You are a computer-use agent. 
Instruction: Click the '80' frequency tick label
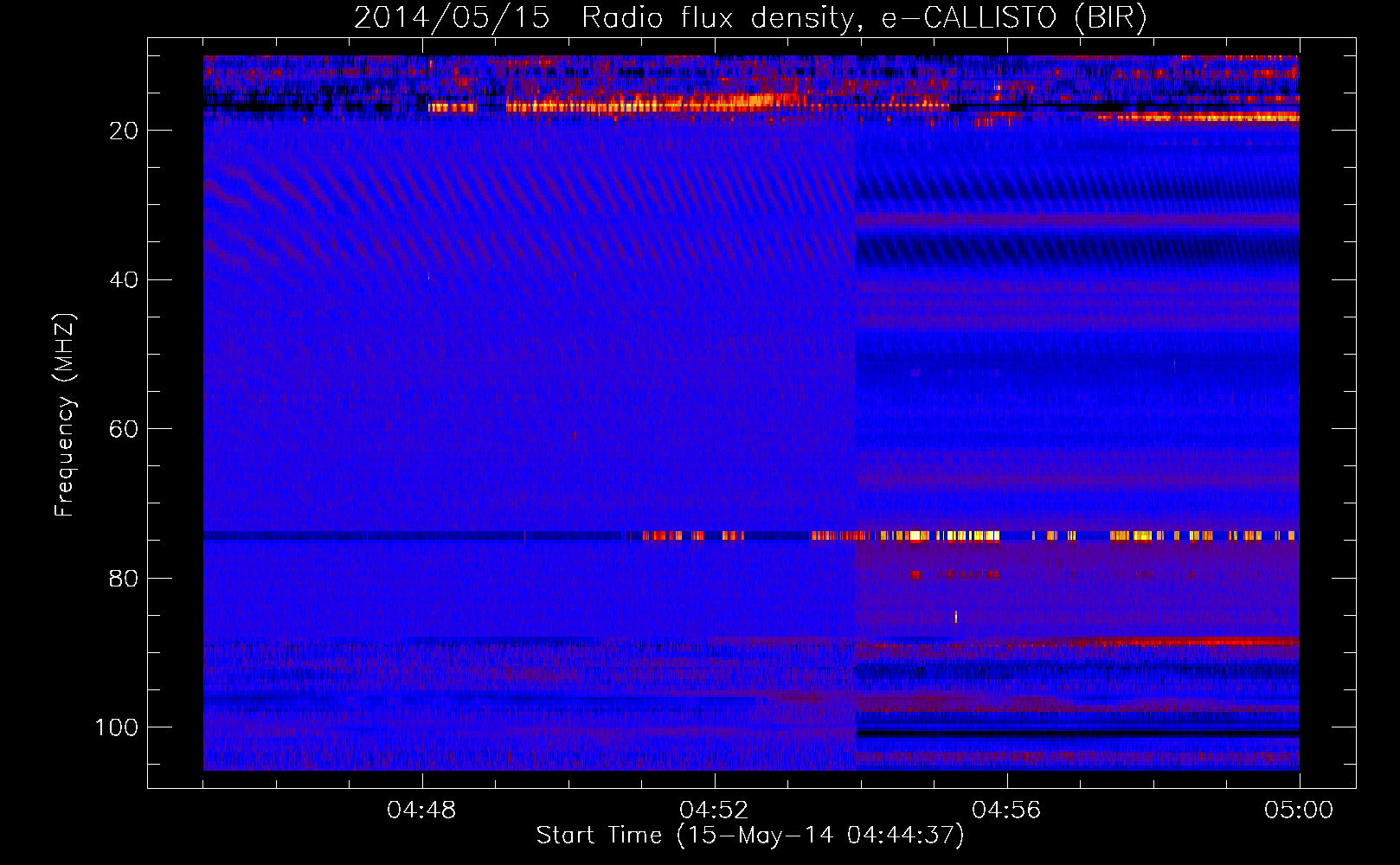pos(124,579)
